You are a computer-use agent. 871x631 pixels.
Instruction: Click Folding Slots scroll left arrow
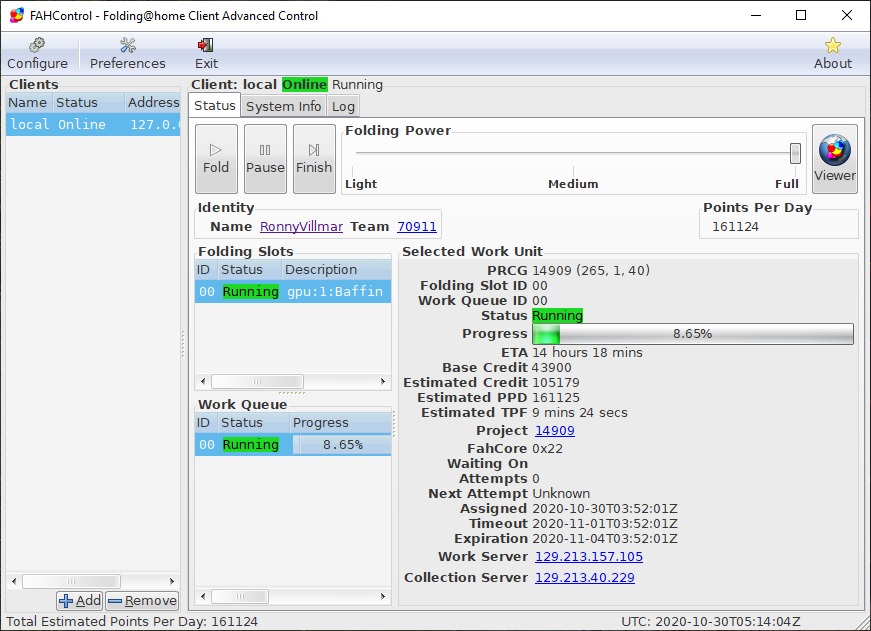203,382
